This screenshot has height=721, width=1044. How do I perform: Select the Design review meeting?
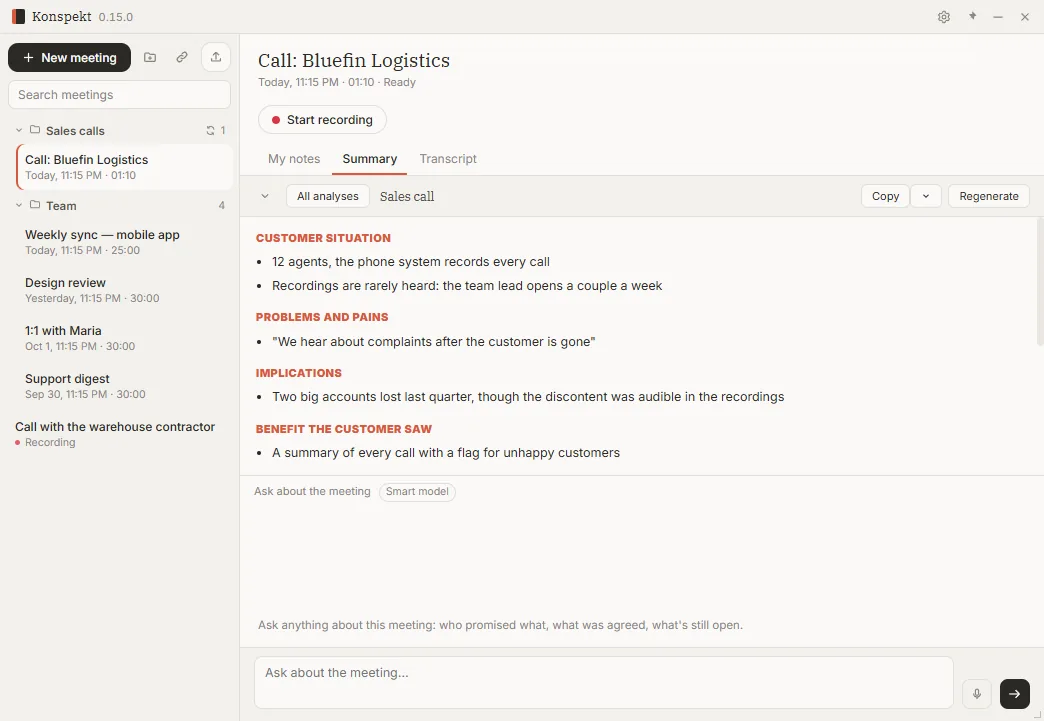pos(125,290)
